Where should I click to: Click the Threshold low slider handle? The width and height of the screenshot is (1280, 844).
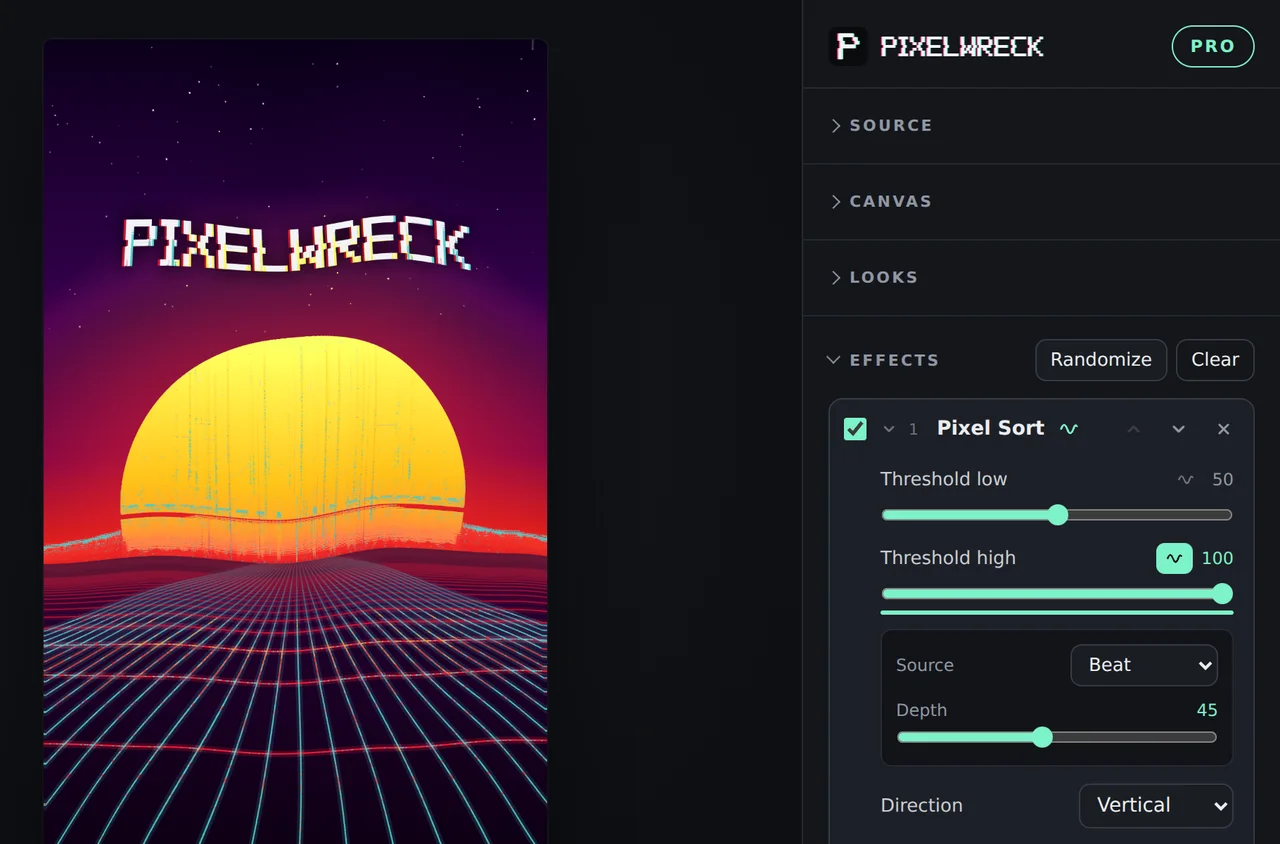pos(1058,515)
